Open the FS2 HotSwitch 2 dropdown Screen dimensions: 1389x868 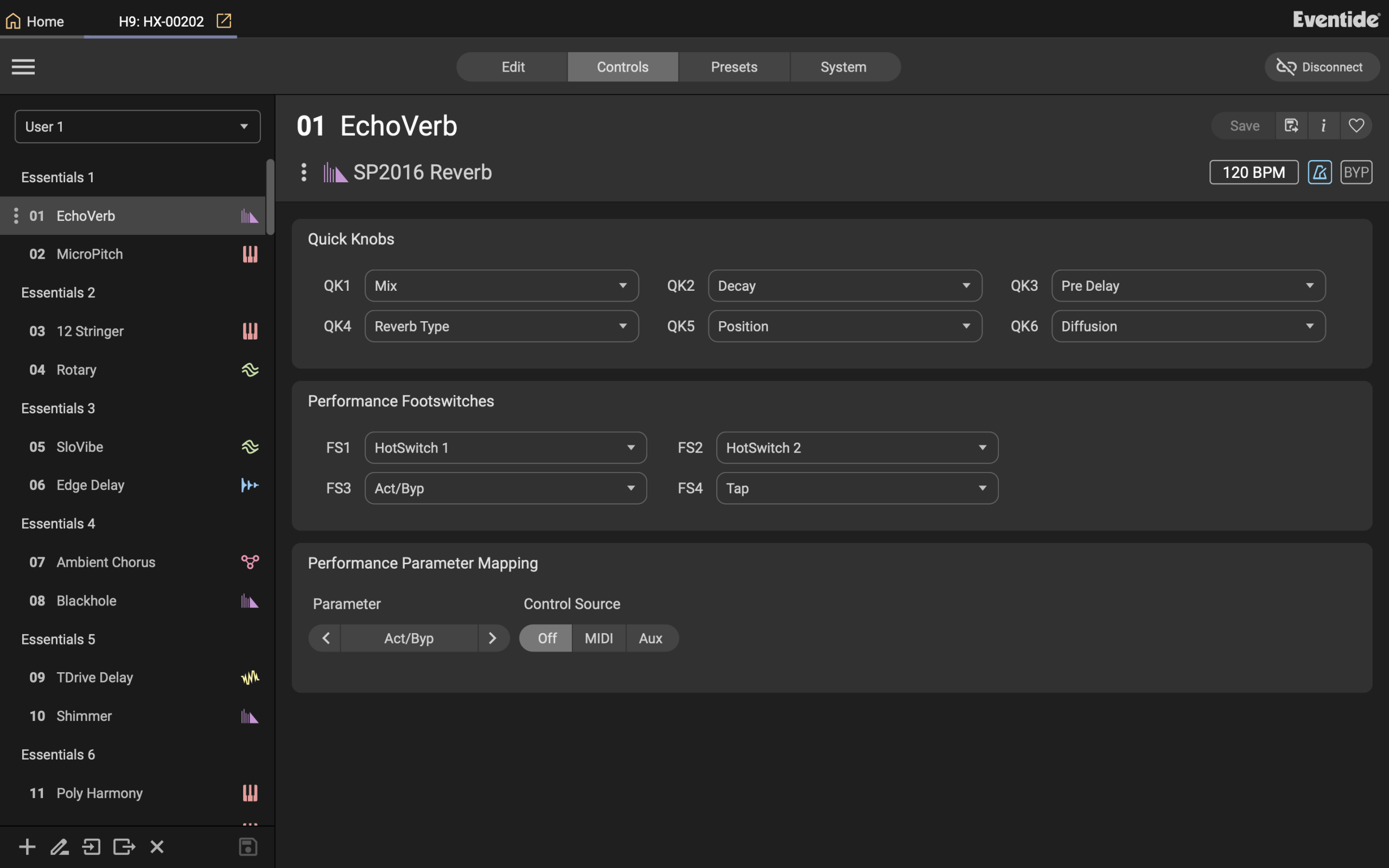point(857,448)
